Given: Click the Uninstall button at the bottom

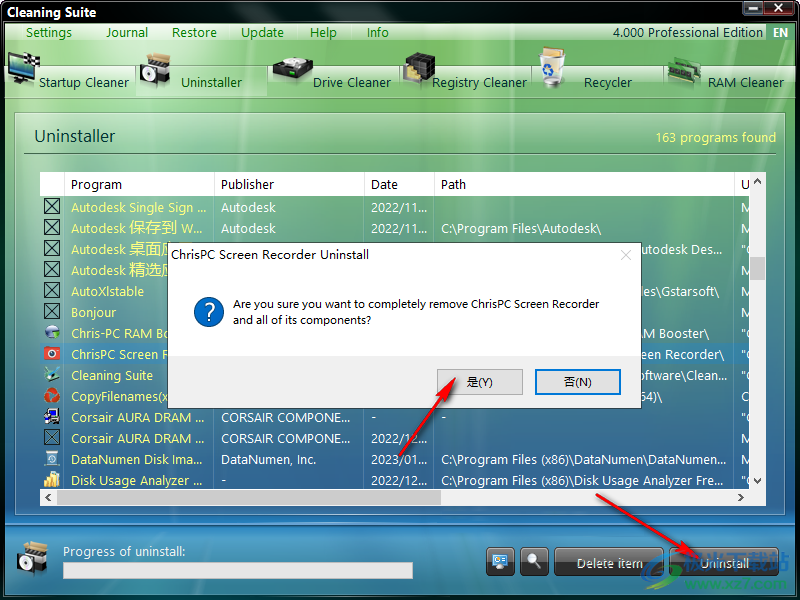Looking at the screenshot, I should pos(724,562).
